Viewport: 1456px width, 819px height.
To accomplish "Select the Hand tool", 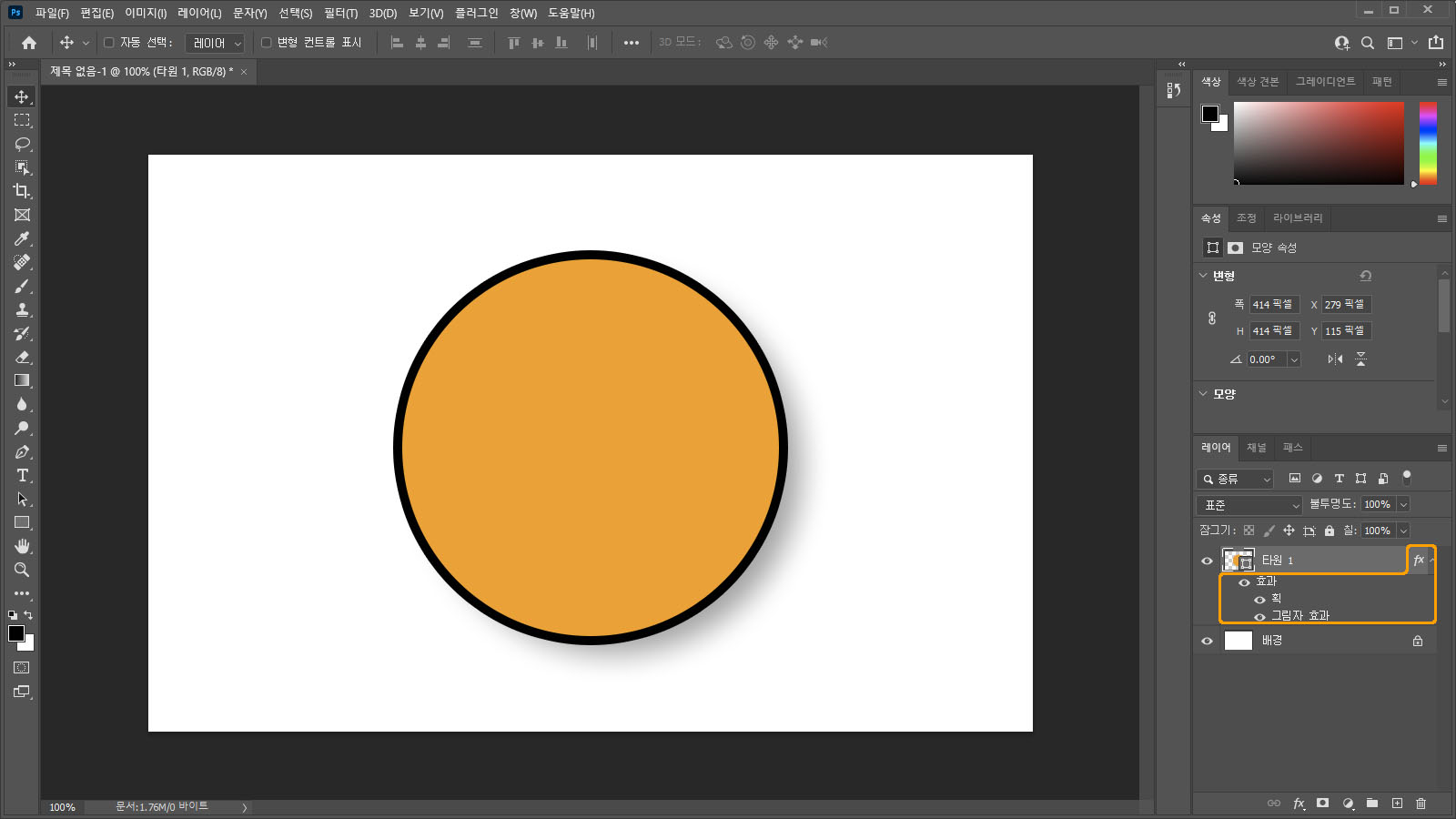I will (22, 546).
